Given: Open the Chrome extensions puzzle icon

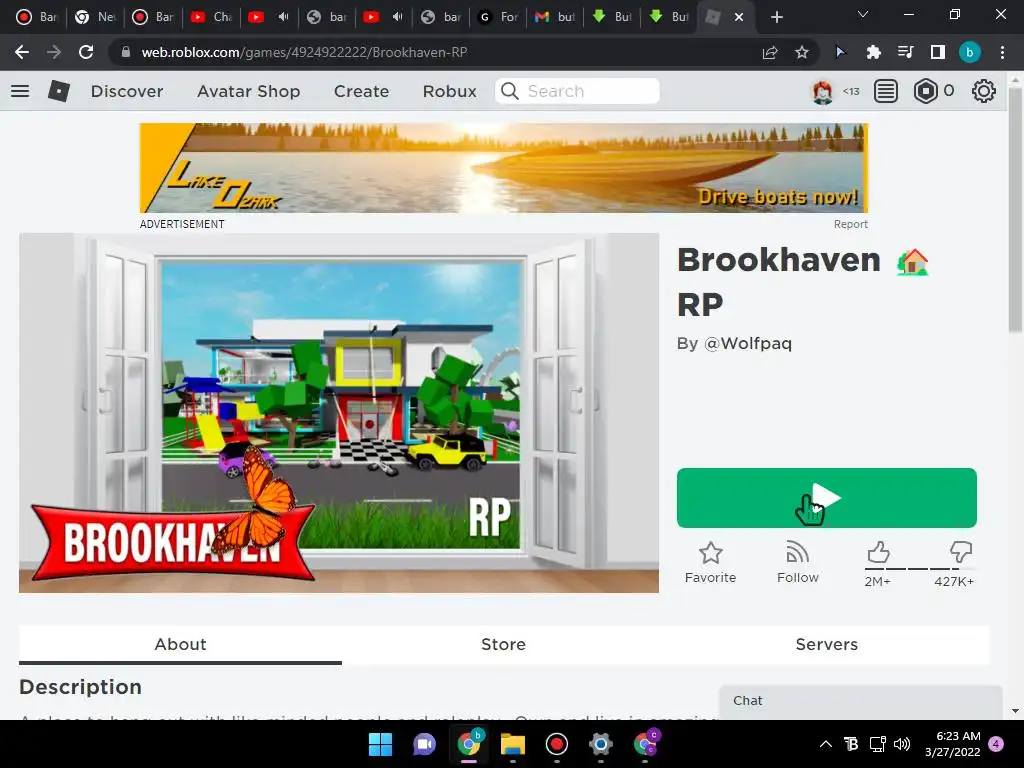Looking at the screenshot, I should [873, 52].
